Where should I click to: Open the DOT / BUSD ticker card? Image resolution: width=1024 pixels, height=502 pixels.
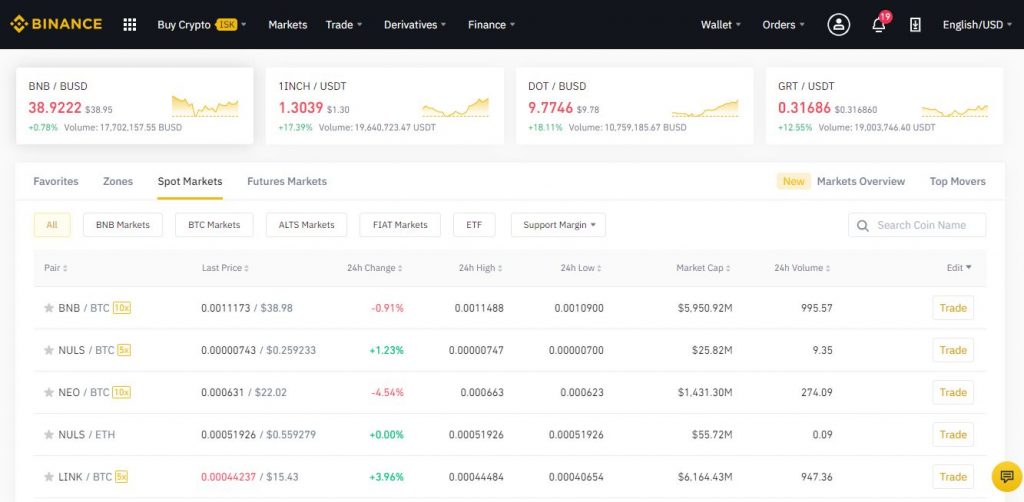[634, 106]
